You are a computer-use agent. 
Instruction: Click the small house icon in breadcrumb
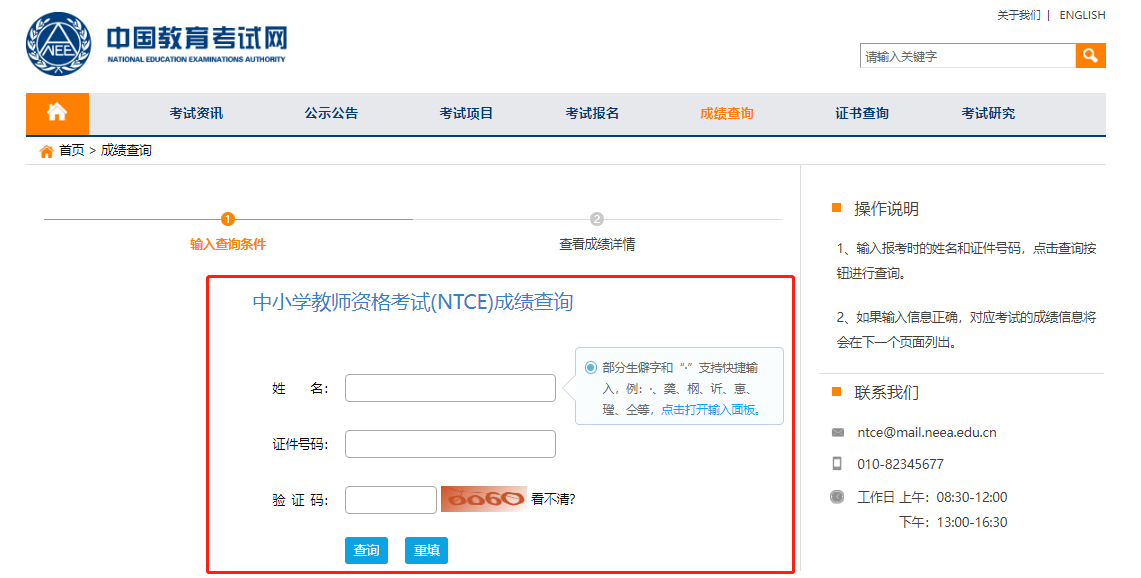pyautogui.click(x=46, y=151)
